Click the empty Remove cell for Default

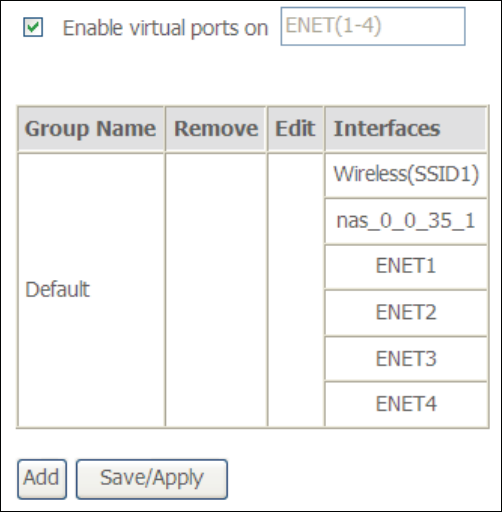point(216,290)
